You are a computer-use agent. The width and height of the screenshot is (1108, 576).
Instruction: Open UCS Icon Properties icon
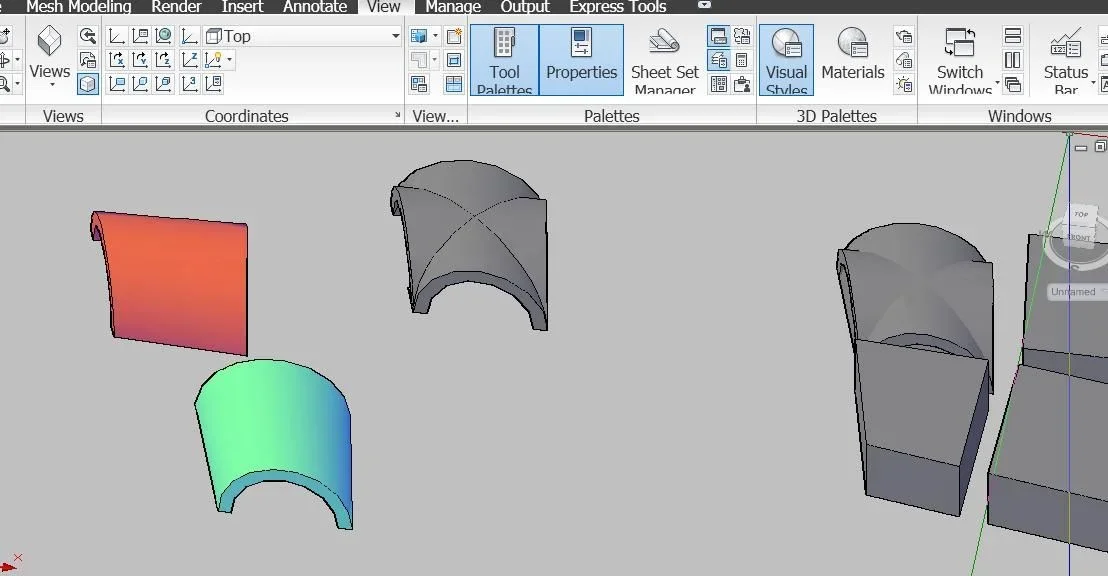click(x=213, y=84)
